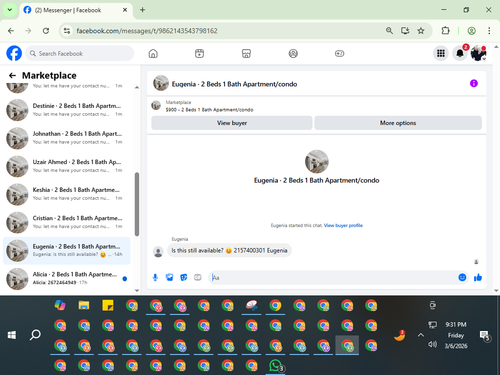
Task: Open File Explorer from taskbar
Action: [84, 305]
